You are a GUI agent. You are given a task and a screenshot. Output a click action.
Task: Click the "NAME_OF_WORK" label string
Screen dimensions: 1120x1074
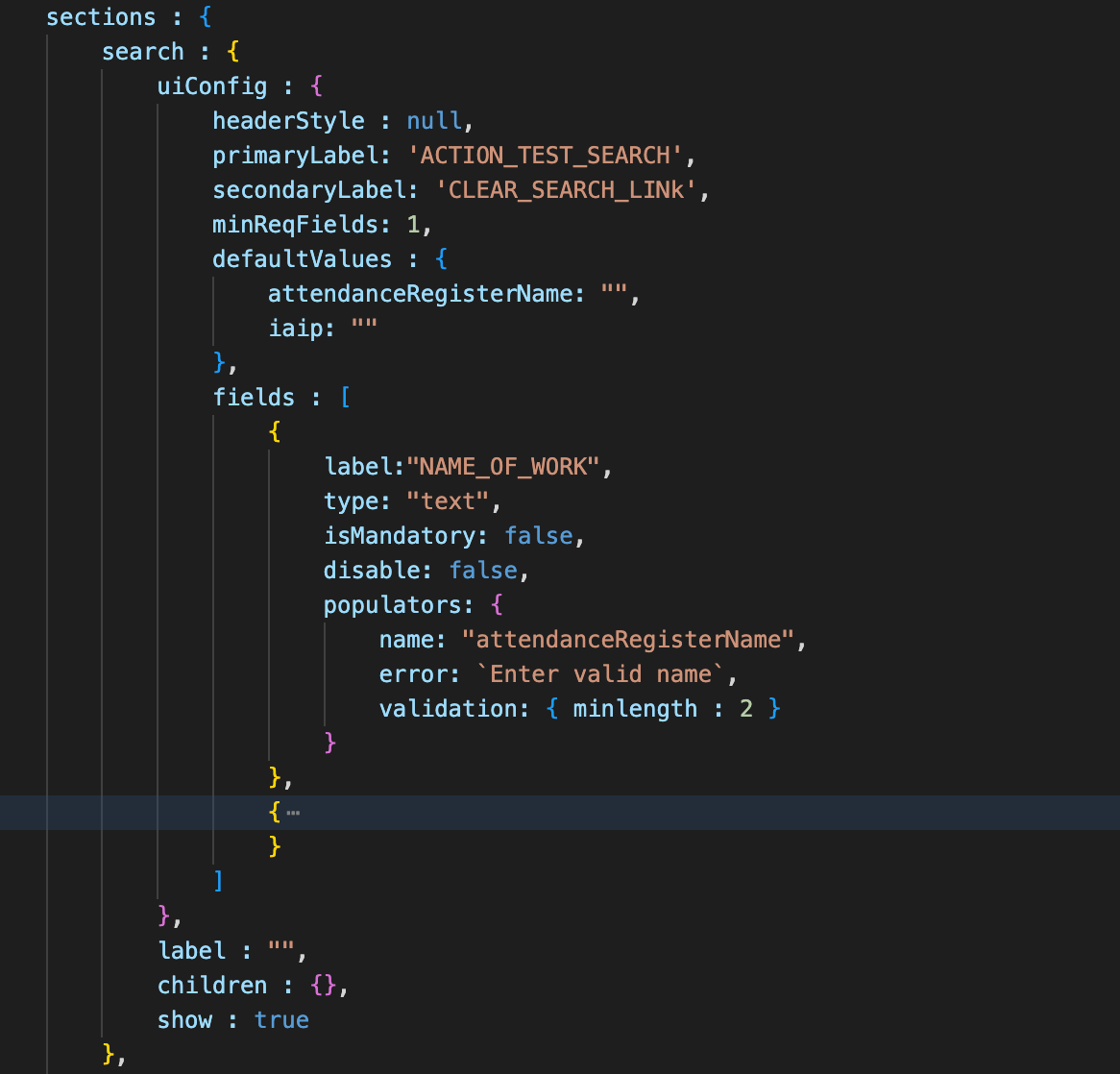[503, 467]
